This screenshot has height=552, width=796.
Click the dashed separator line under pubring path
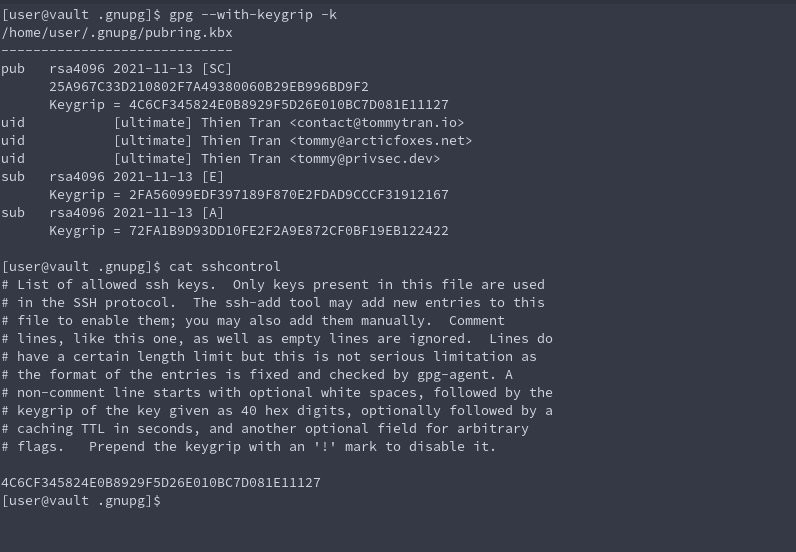[117, 50]
